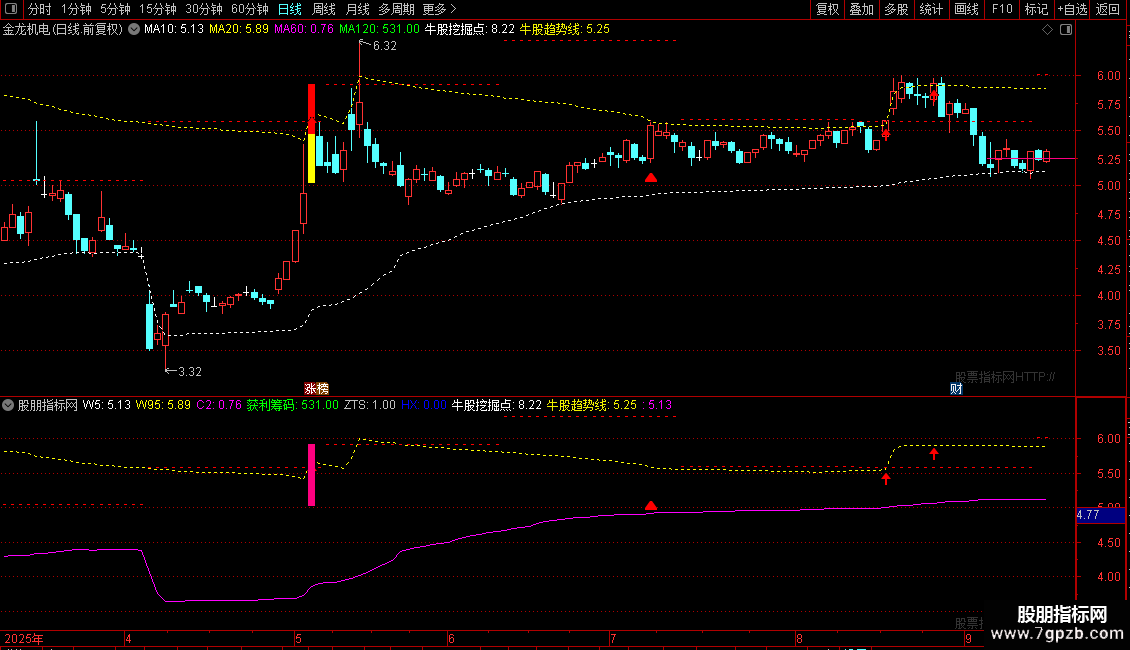Activate the 画线 drawing tool
Viewport: 1130px width, 650px height.
click(x=966, y=9)
